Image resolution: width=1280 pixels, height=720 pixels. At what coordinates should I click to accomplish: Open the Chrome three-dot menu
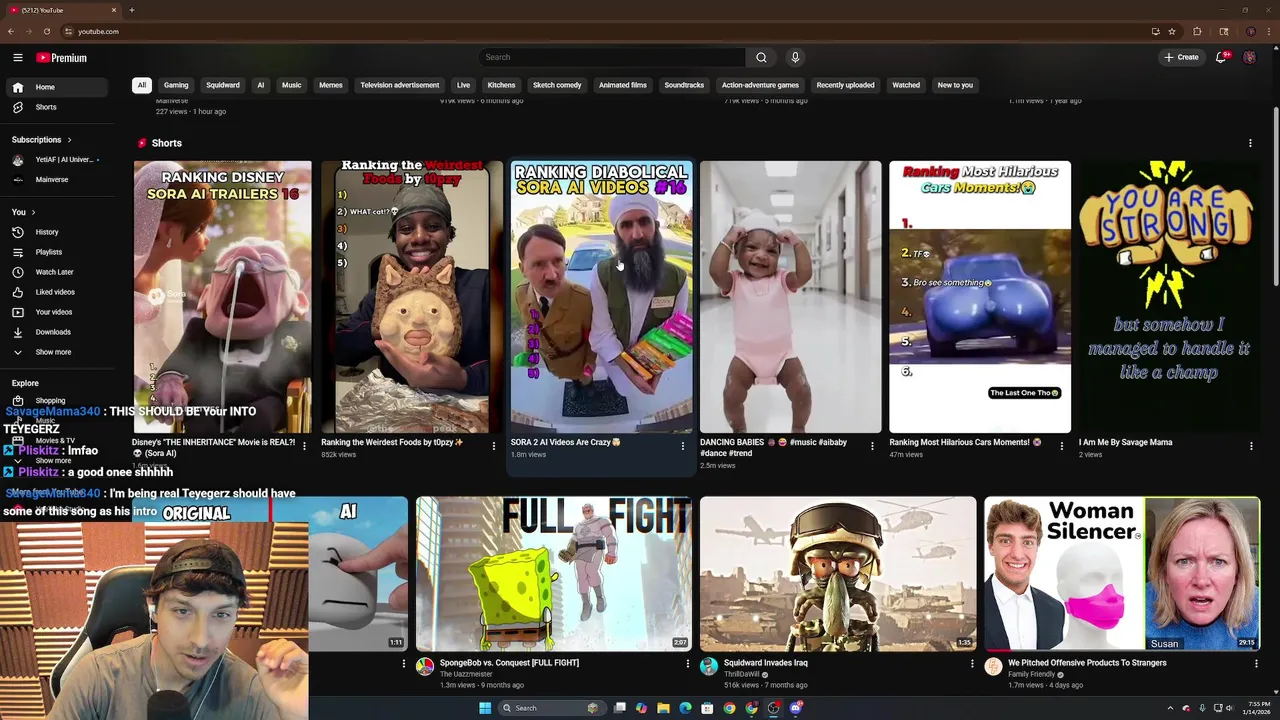[x=1268, y=31]
